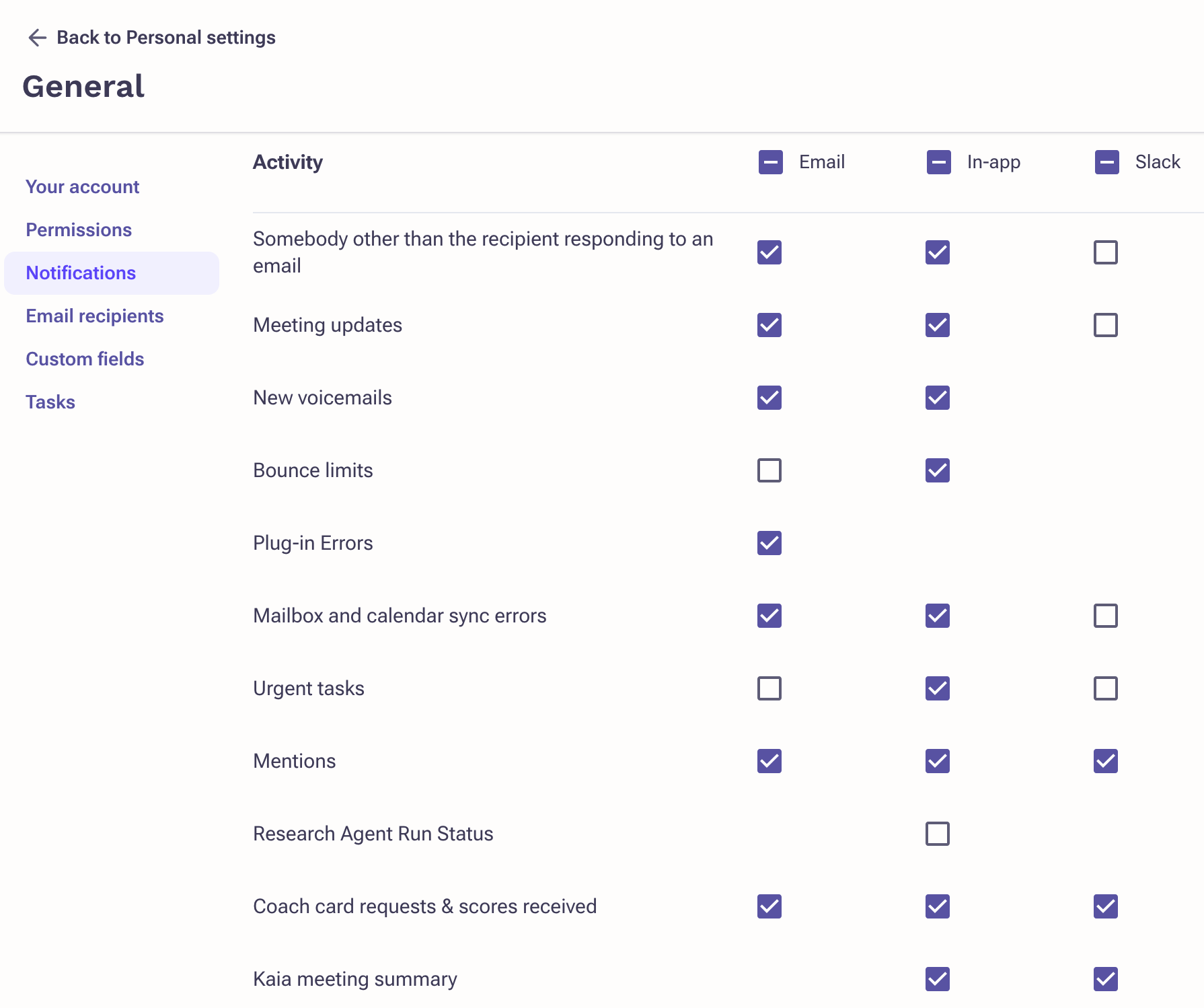Enable Email for Urgent tasks
The image size is (1204, 1008).
coord(769,688)
